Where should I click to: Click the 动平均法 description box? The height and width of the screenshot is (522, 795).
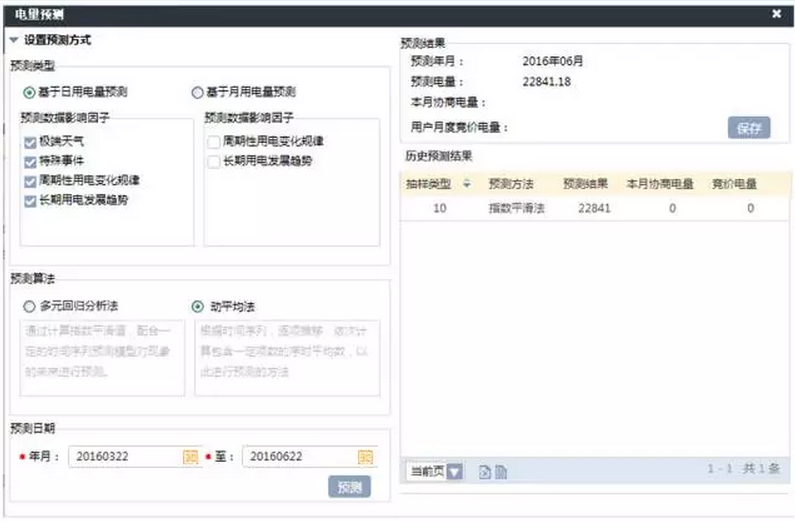287,358
